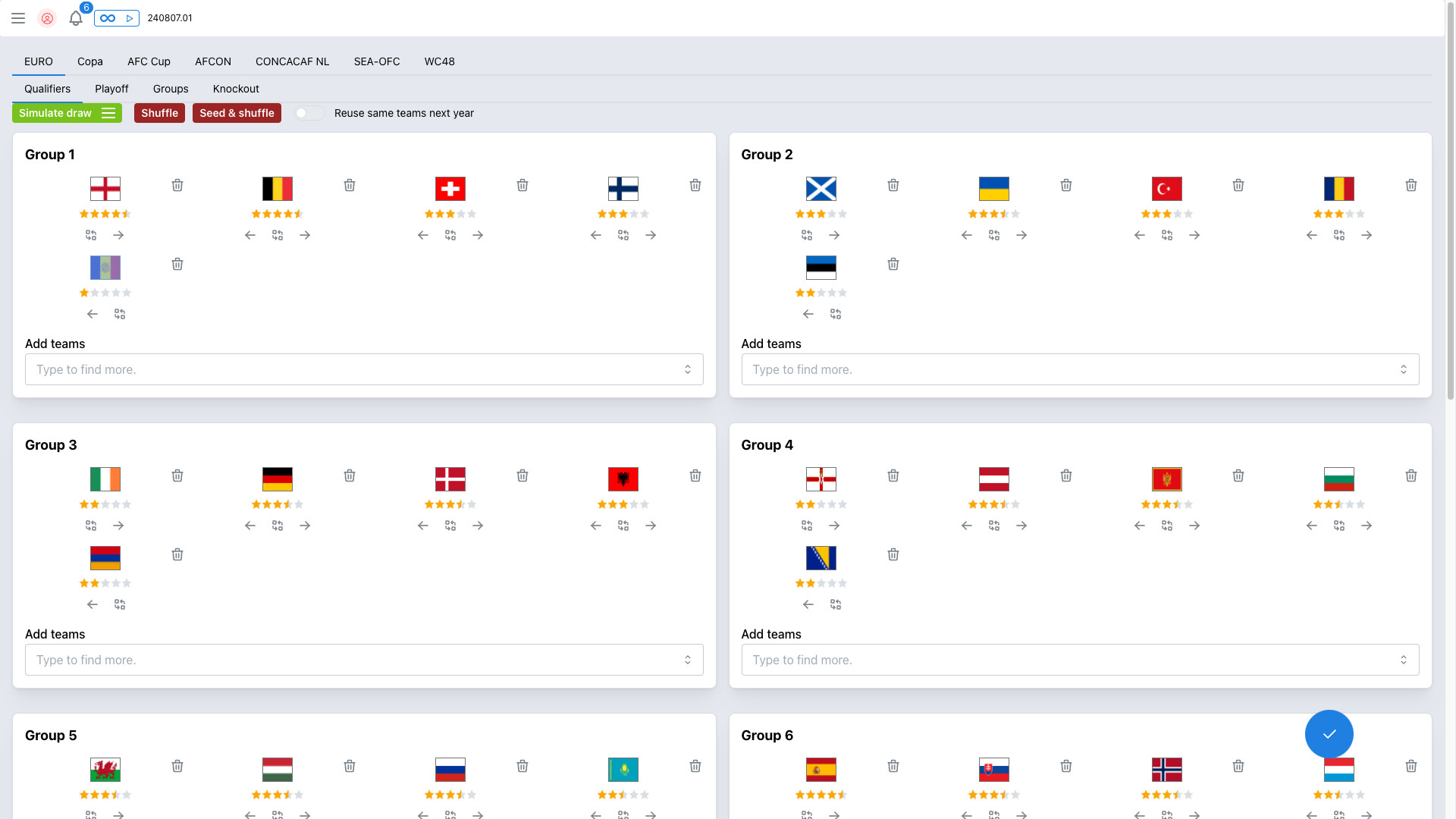Swap Belgium using the swap icon

click(x=278, y=235)
